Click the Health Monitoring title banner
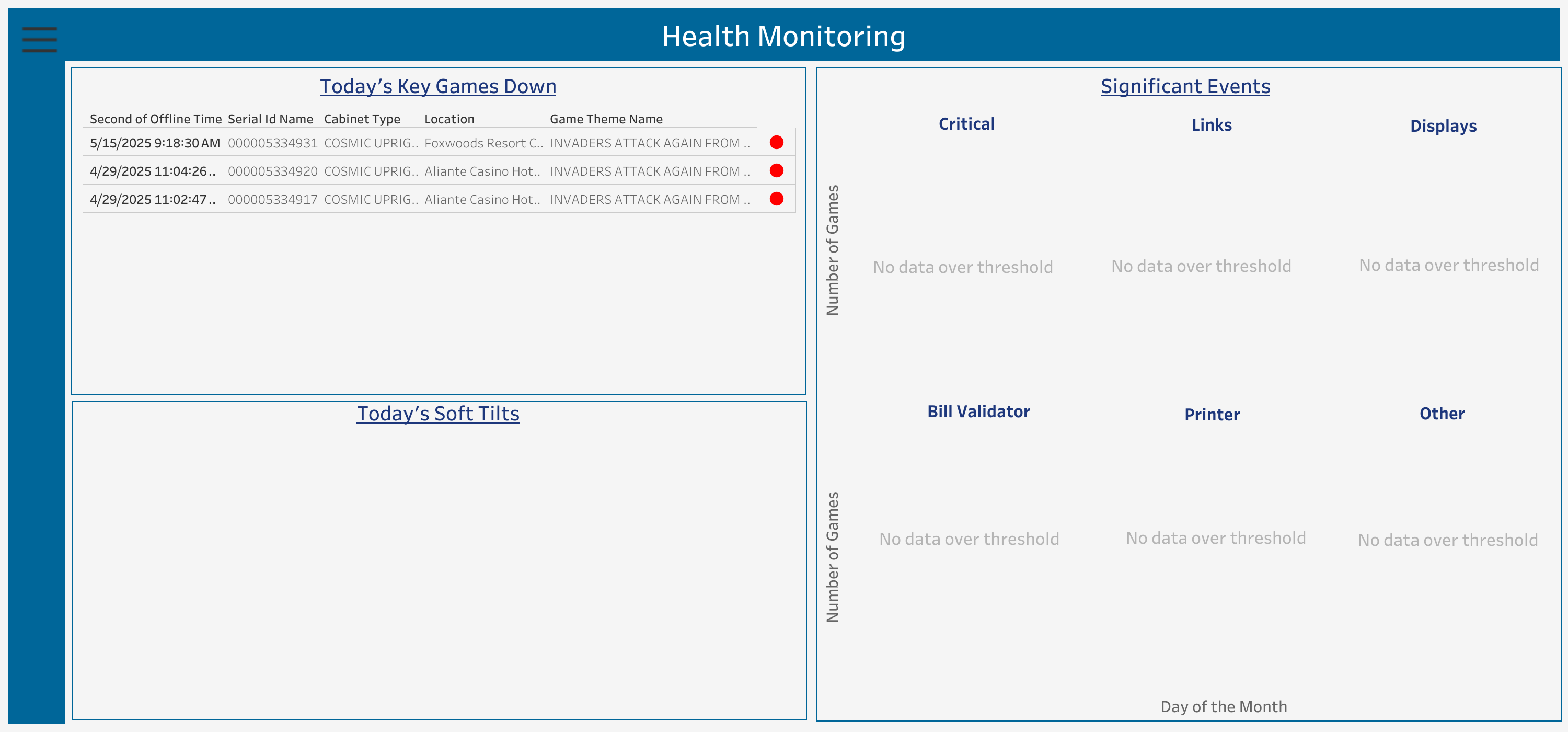Image resolution: width=1568 pixels, height=732 pixels. [784, 36]
